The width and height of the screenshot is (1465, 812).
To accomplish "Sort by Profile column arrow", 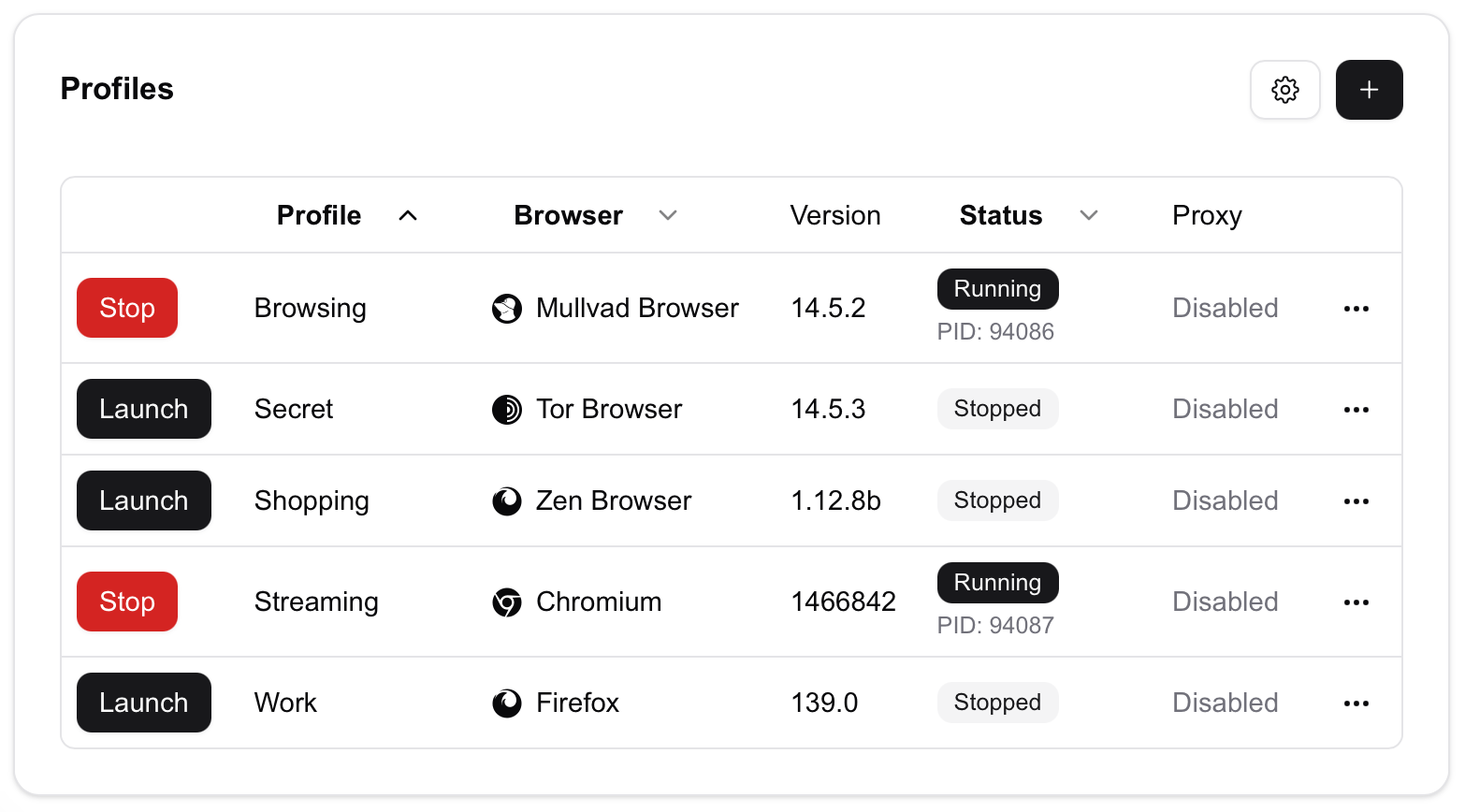I will (408, 216).
